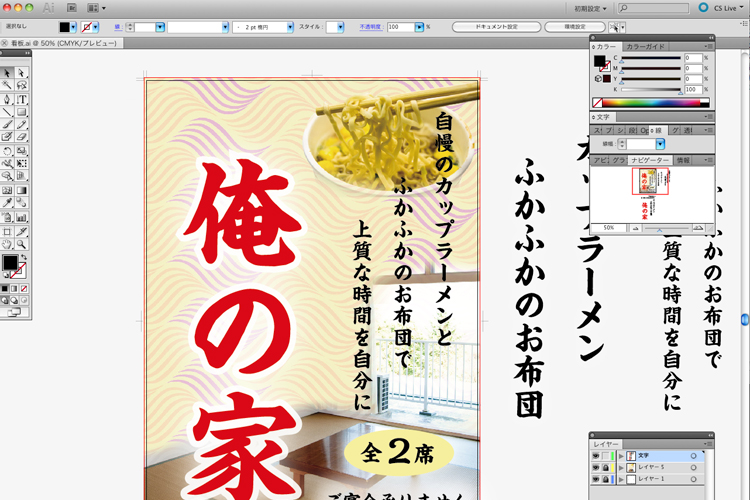Switch to the 情報 panel tab
This screenshot has height=500, width=750.
coord(683,159)
